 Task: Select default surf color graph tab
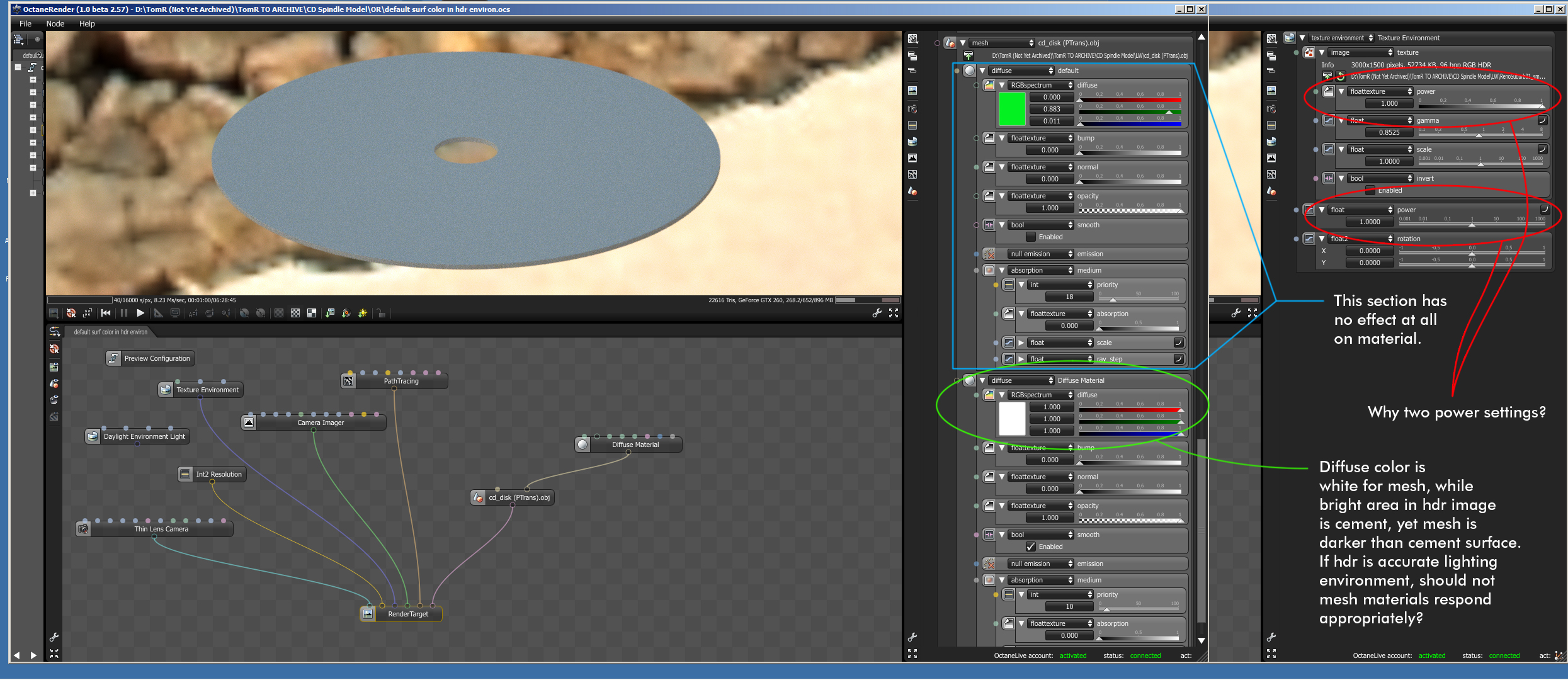click(x=110, y=332)
